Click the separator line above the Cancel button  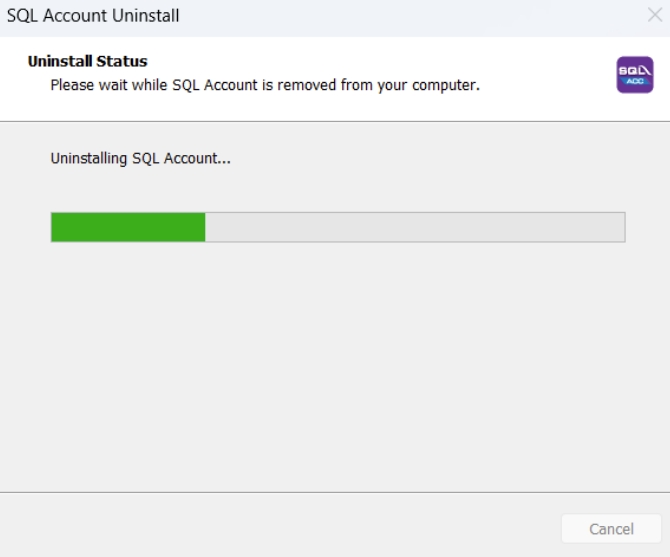pos(335,492)
